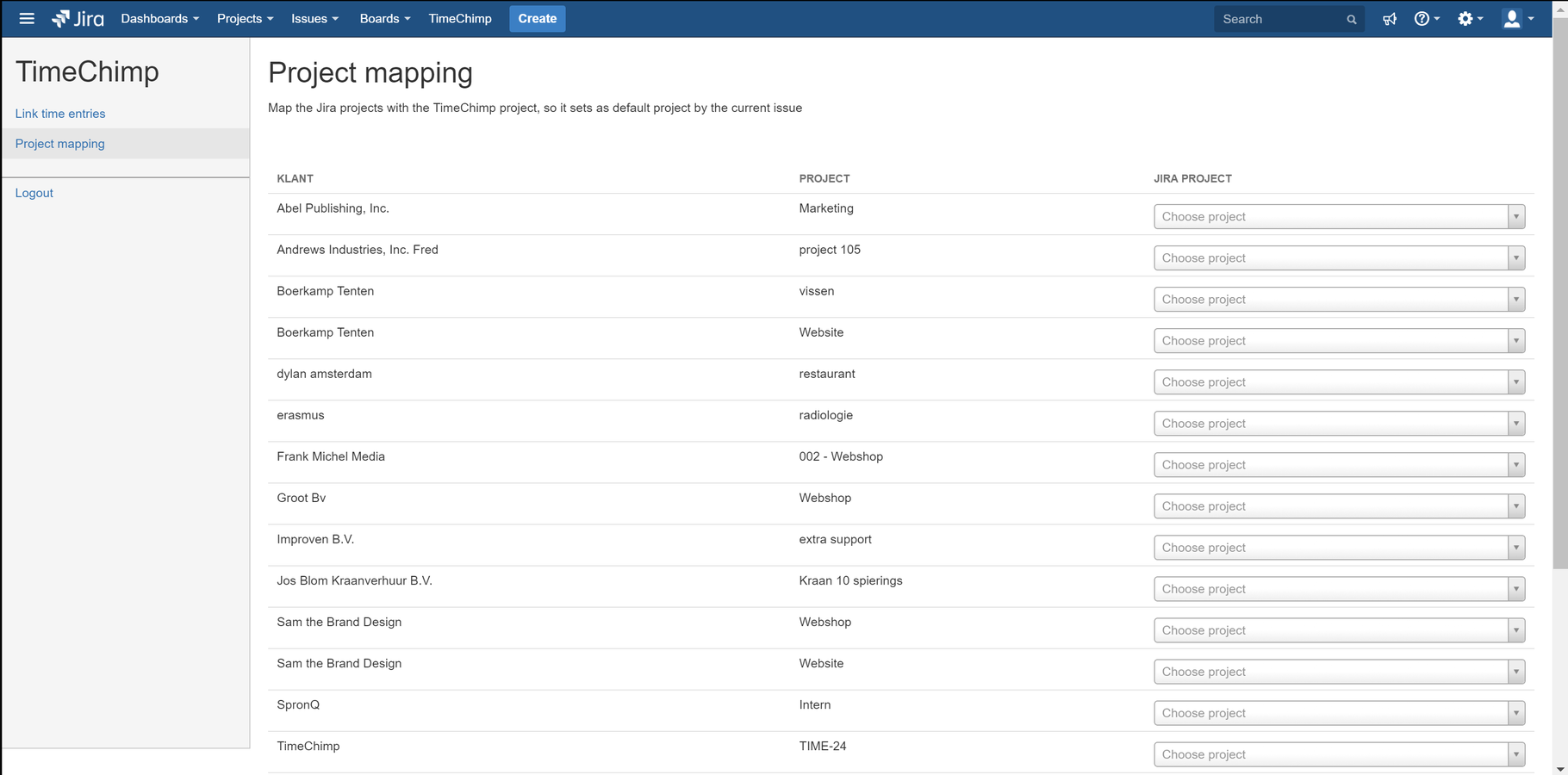
Task: Open the administration gear menu
Action: (x=1470, y=19)
